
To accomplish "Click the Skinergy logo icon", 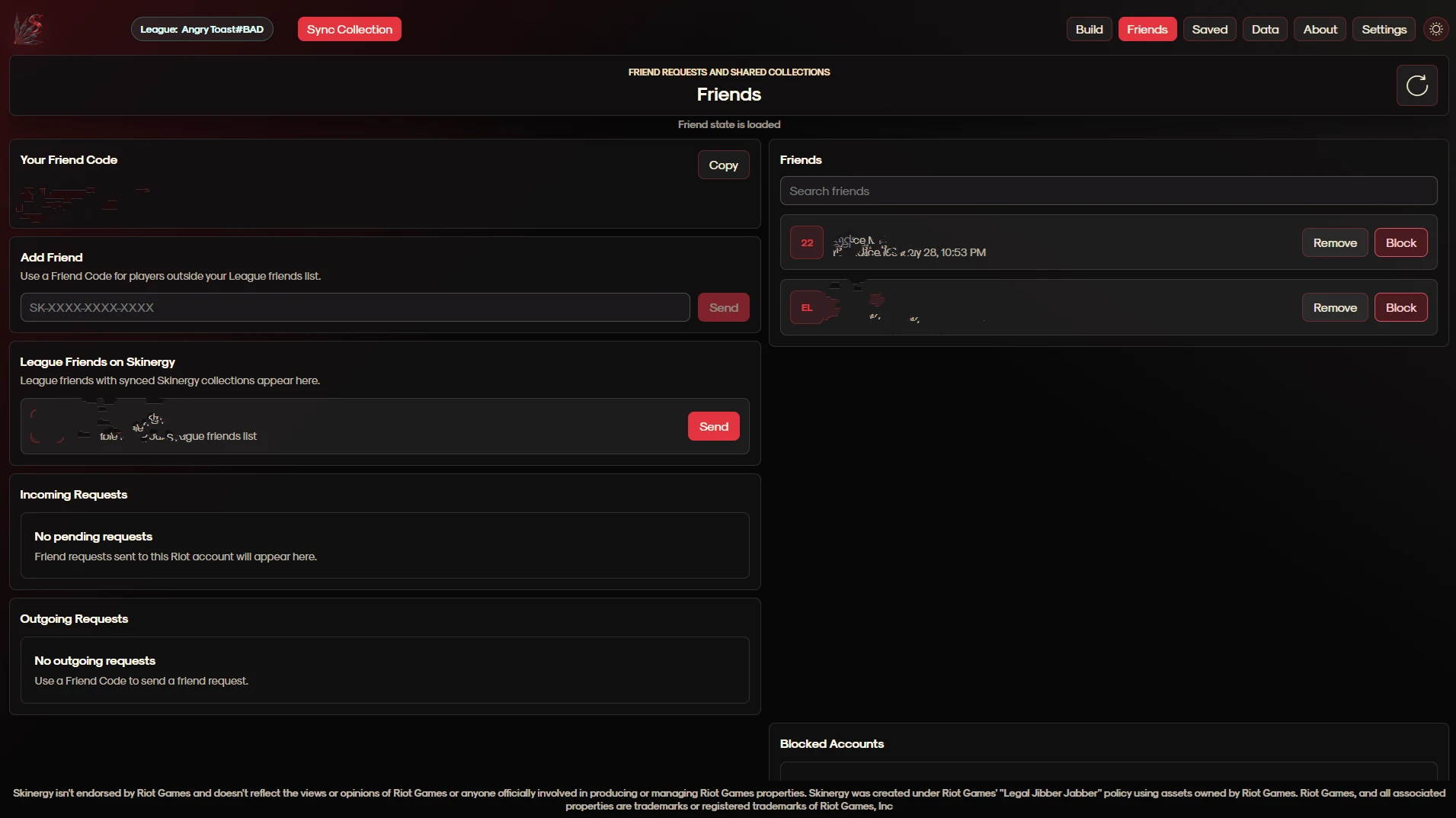I will pos(28,29).
